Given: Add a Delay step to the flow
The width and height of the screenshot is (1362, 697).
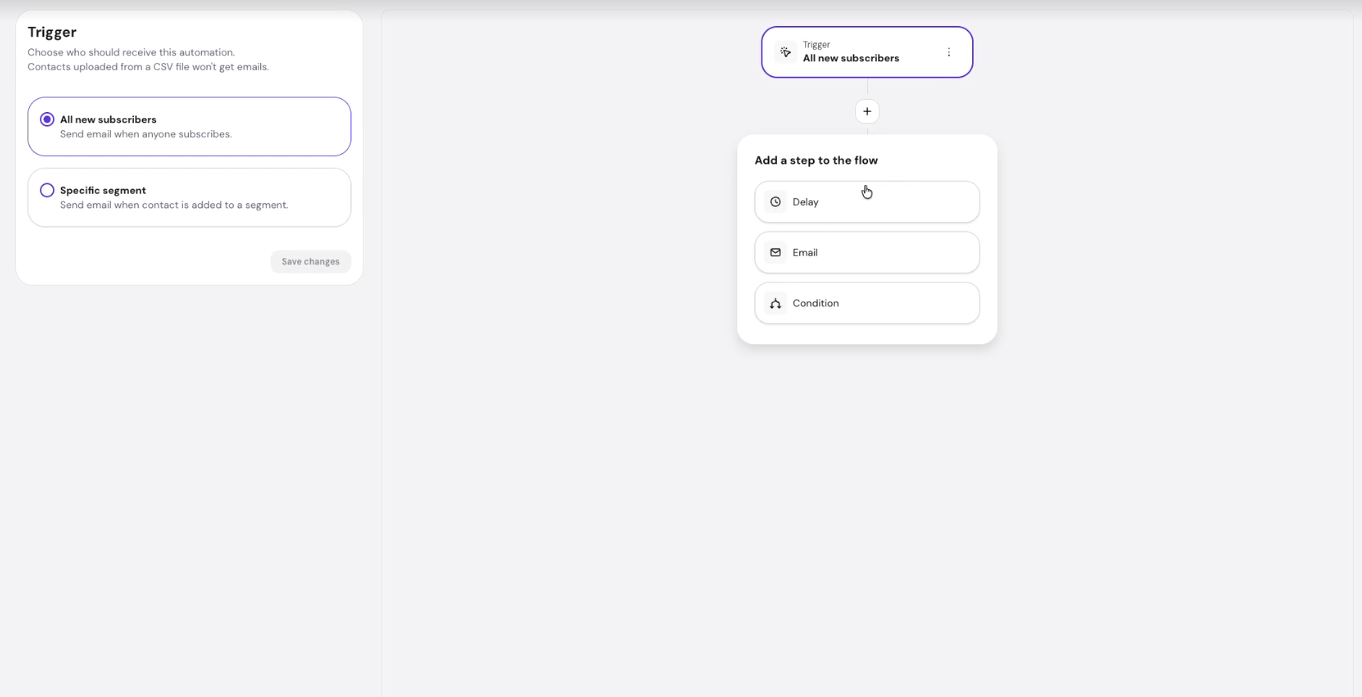Looking at the screenshot, I should (x=867, y=202).
